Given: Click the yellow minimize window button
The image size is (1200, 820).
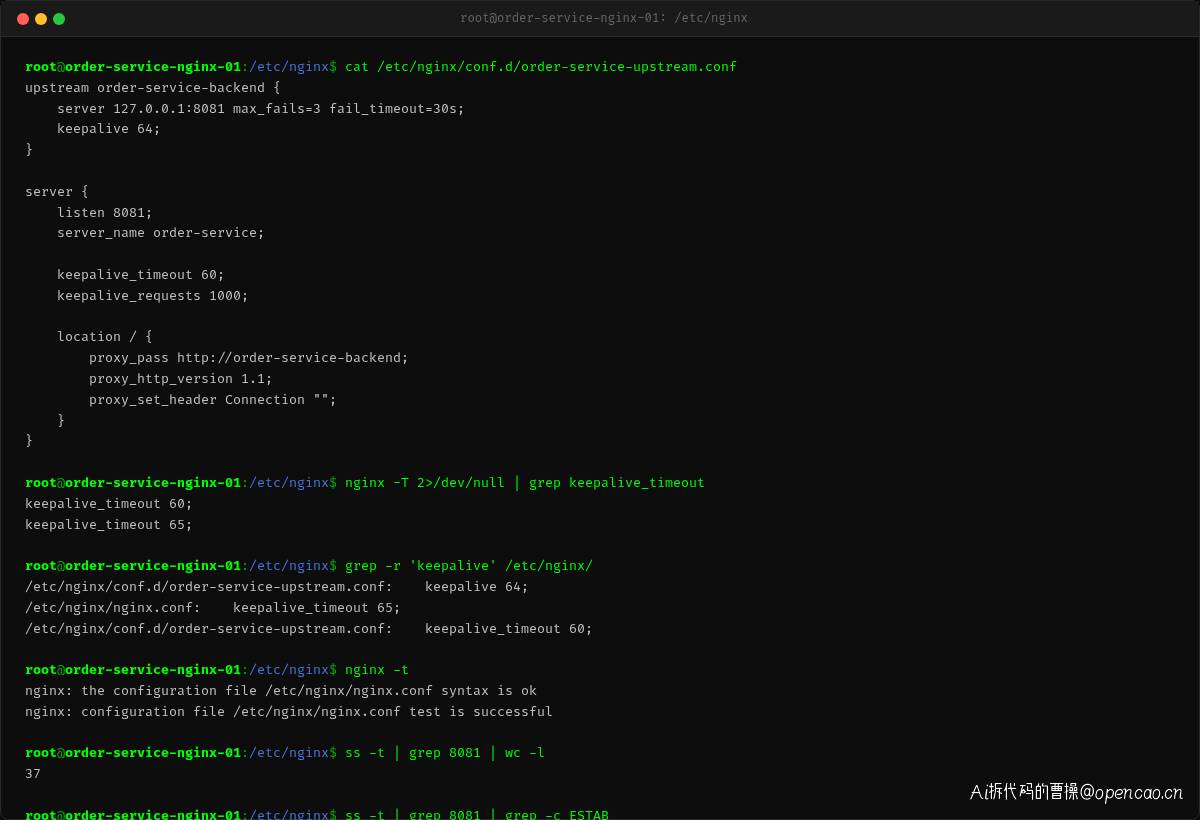Looking at the screenshot, I should click(x=41, y=19).
